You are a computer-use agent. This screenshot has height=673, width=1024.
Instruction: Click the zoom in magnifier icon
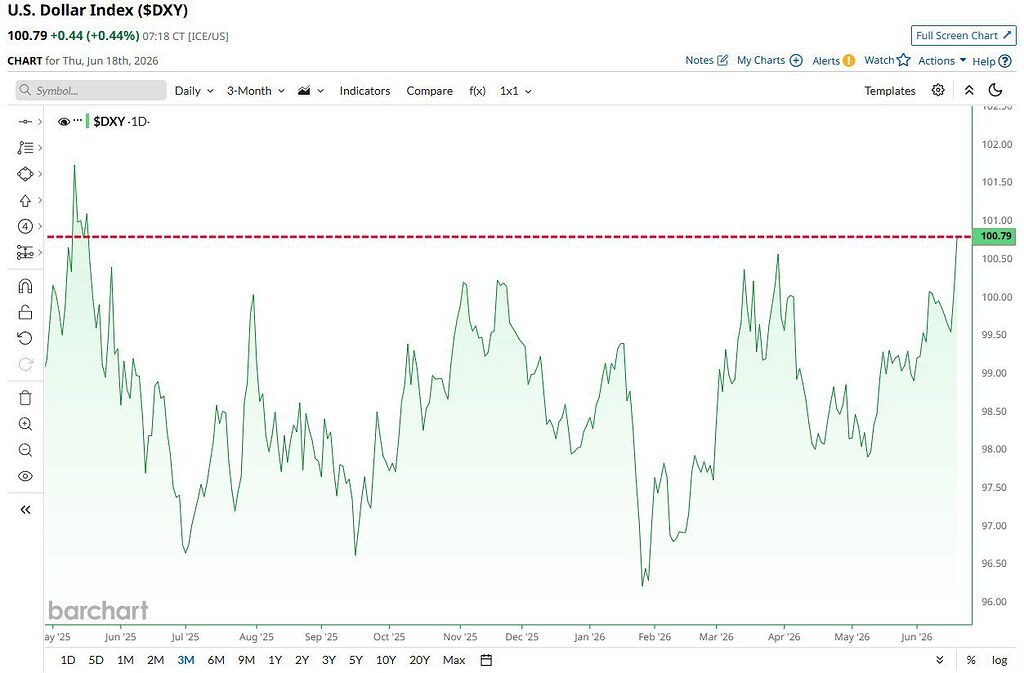[25, 424]
